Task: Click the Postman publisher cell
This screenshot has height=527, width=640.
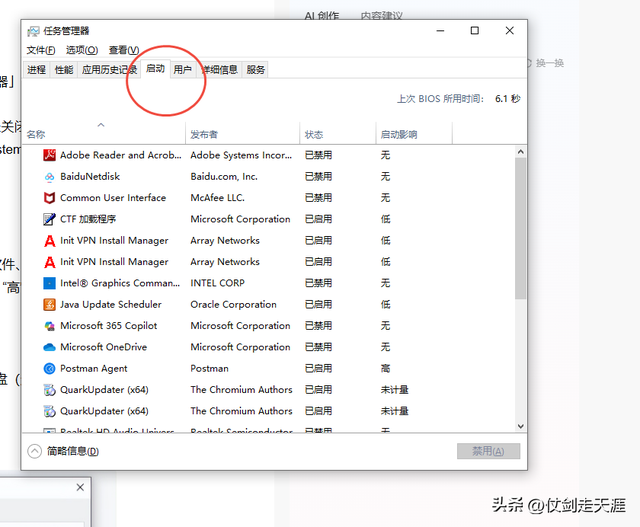Action: 209,369
